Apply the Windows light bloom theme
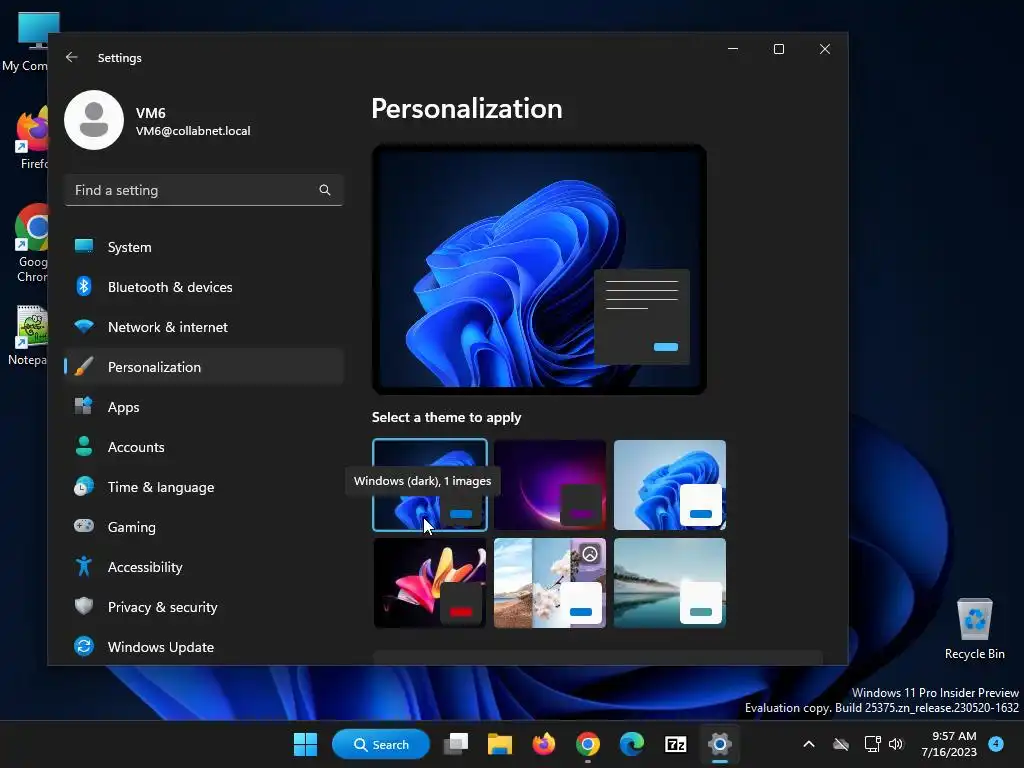Viewport: 1024px width, 768px height. point(670,485)
